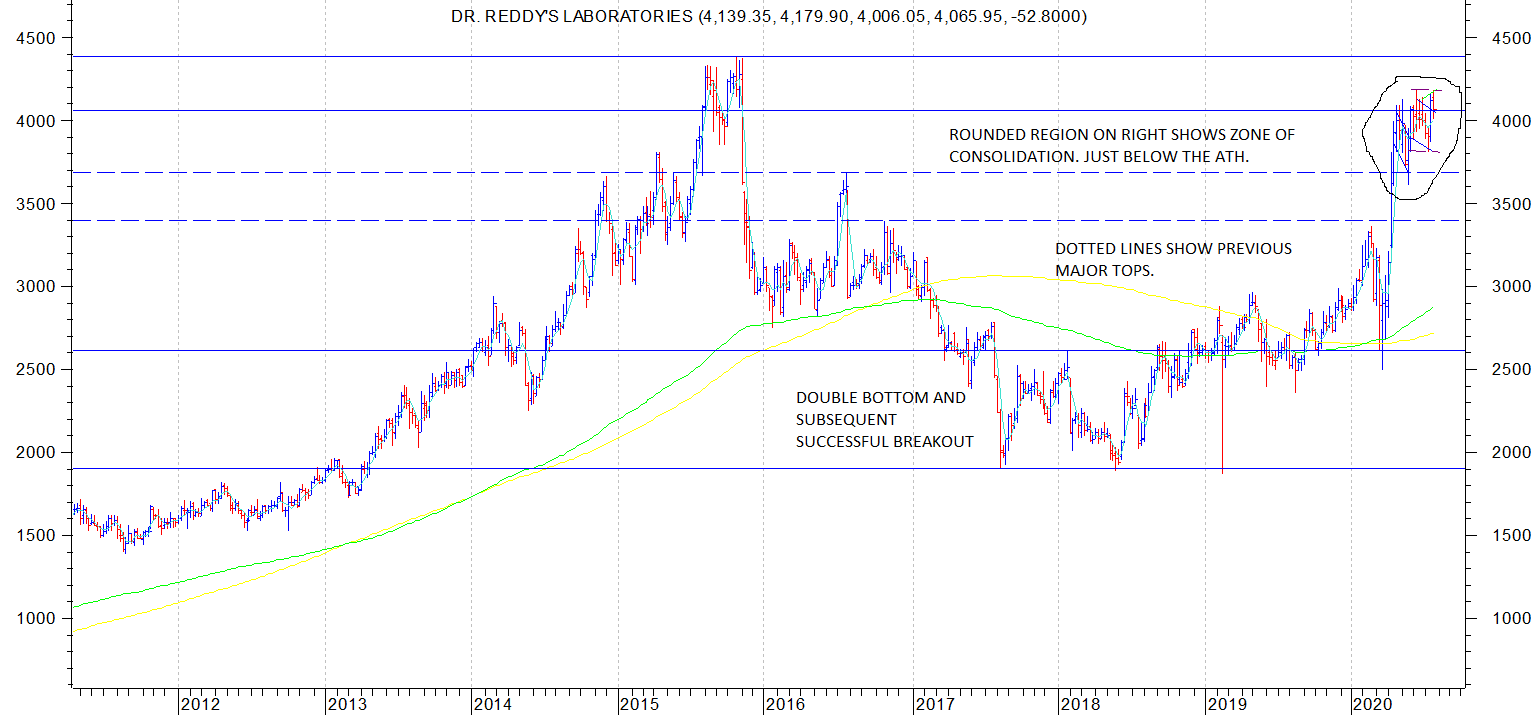Select the 2018 year label on time axis
The height and width of the screenshot is (715, 1536).
1080,704
